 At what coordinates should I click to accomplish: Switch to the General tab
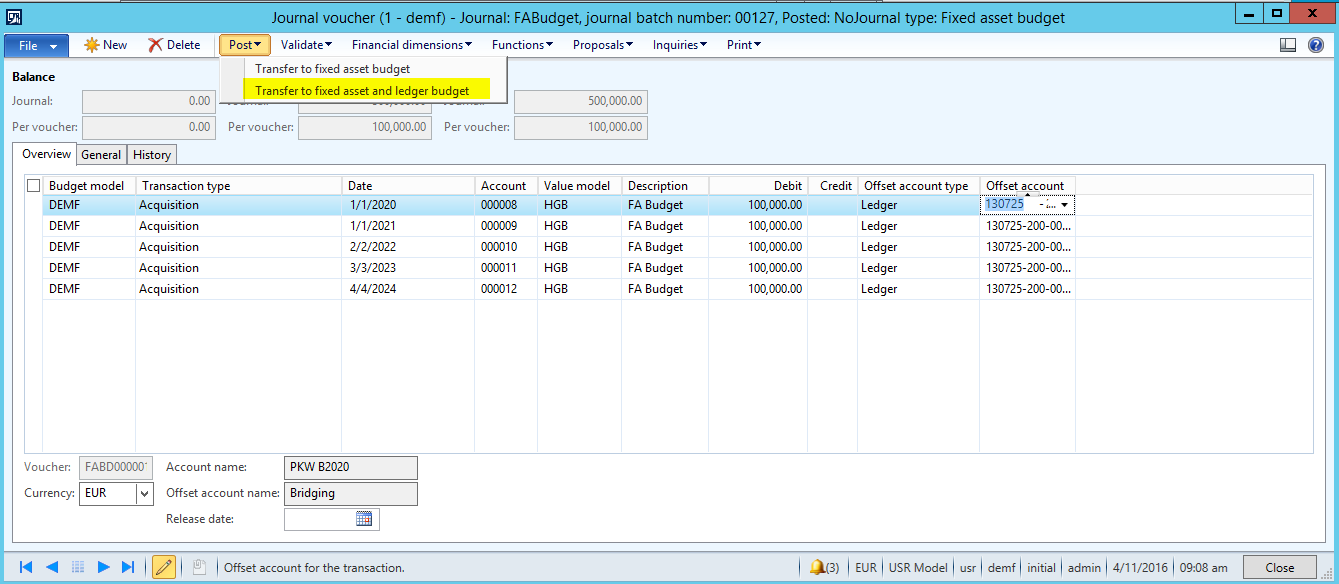101,155
